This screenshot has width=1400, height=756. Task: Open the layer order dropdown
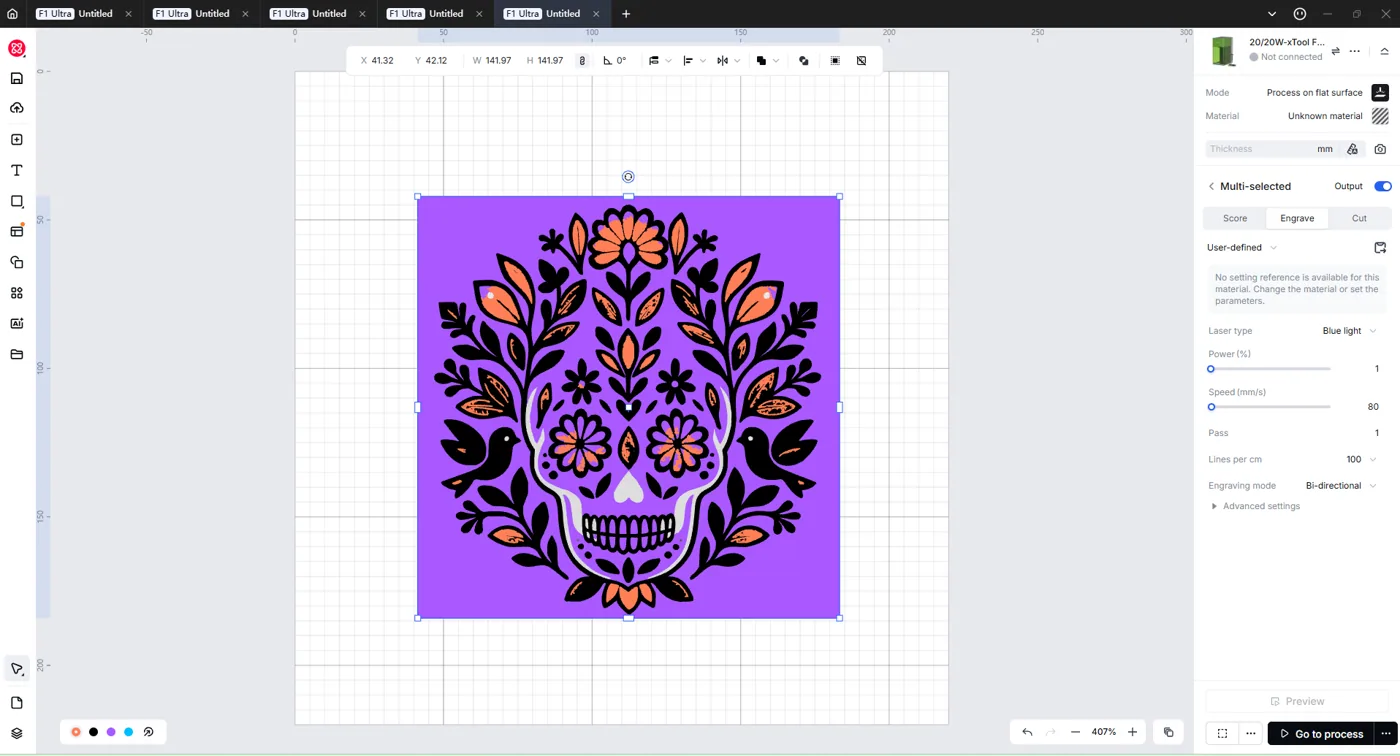click(660, 61)
